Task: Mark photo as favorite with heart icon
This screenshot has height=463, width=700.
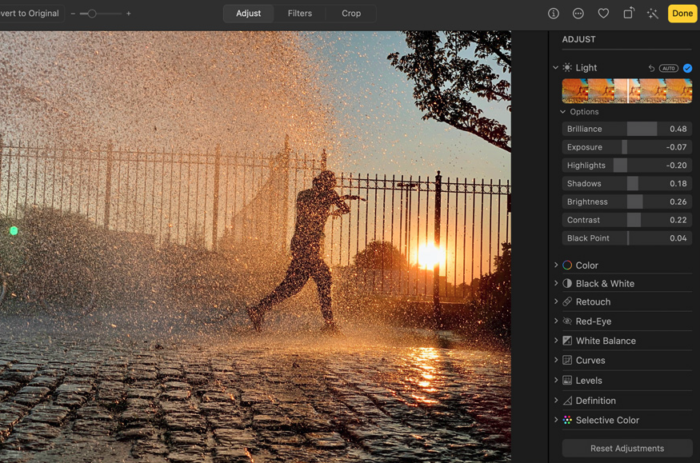Action: (603, 14)
